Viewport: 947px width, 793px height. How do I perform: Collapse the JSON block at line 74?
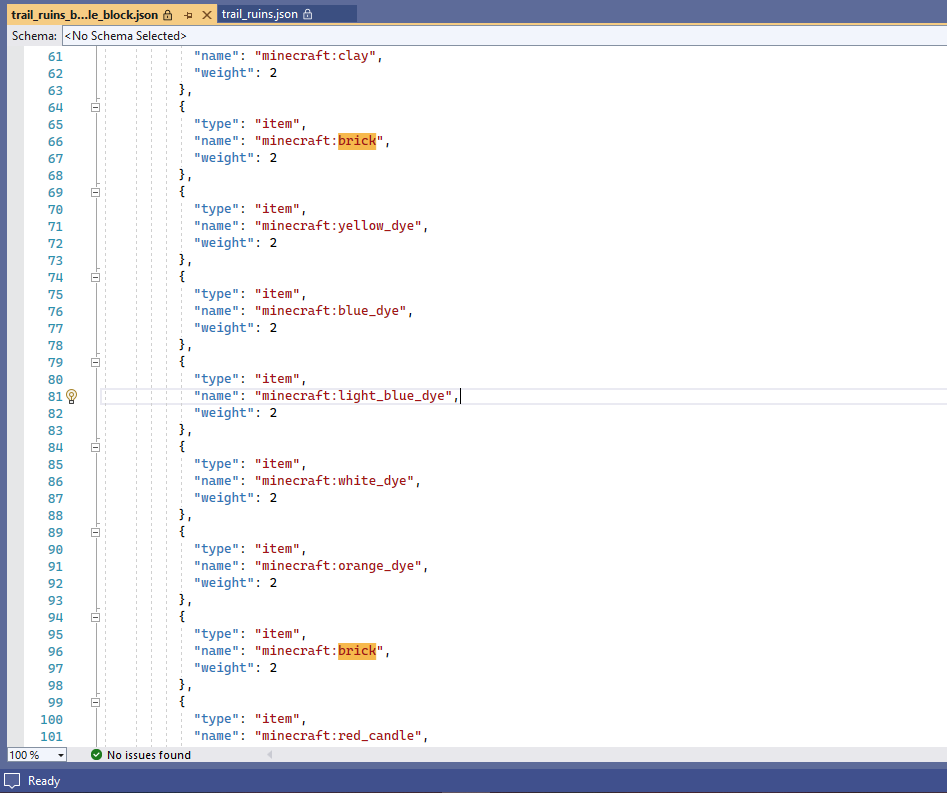click(96, 277)
